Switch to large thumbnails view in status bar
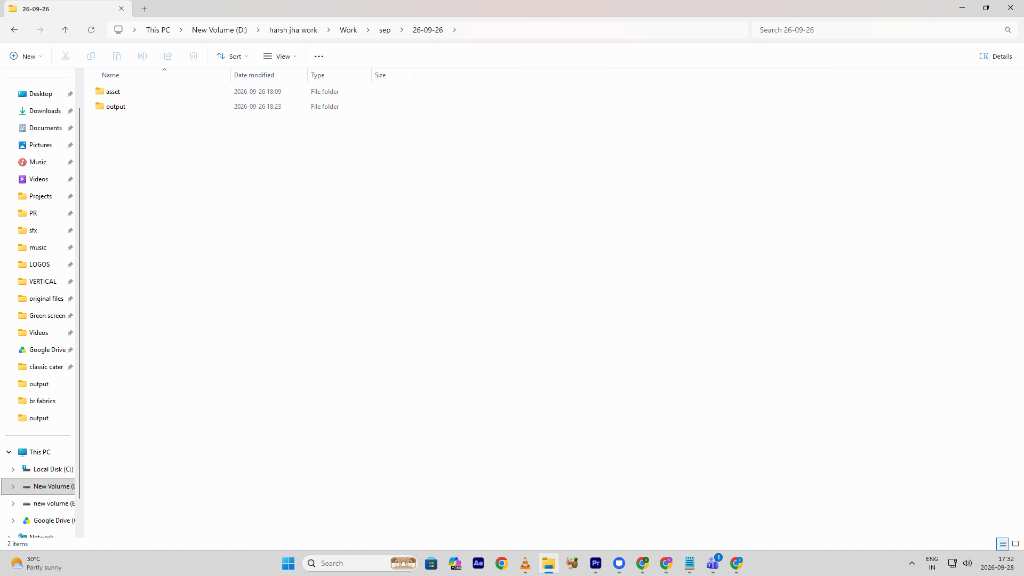1024x576 pixels. [x=1015, y=543]
